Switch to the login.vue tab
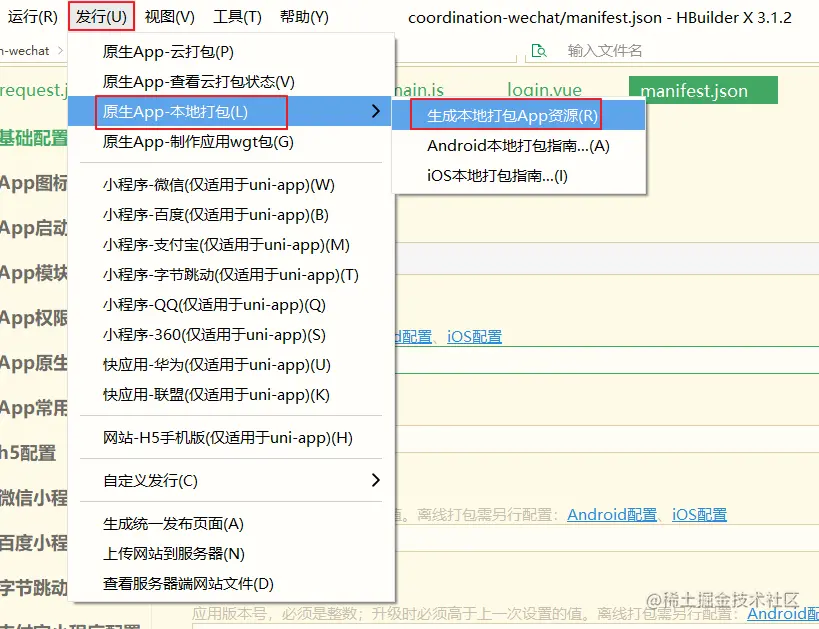The width and height of the screenshot is (819, 629). (x=544, y=90)
